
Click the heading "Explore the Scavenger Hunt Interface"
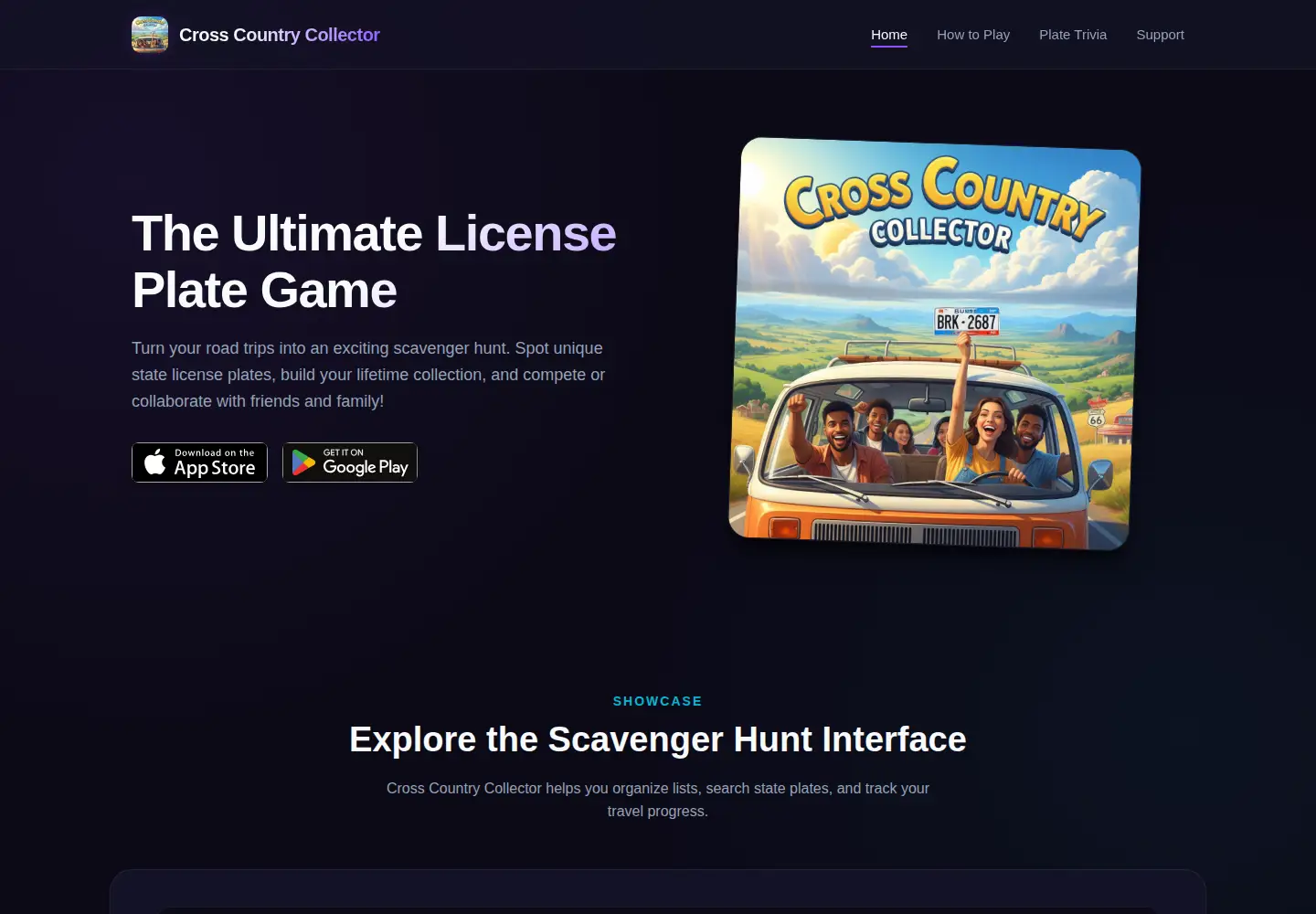(x=658, y=739)
